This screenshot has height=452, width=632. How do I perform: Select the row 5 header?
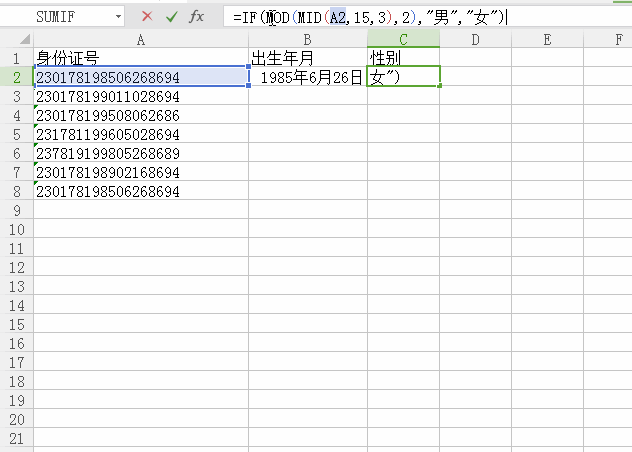tap(17, 134)
